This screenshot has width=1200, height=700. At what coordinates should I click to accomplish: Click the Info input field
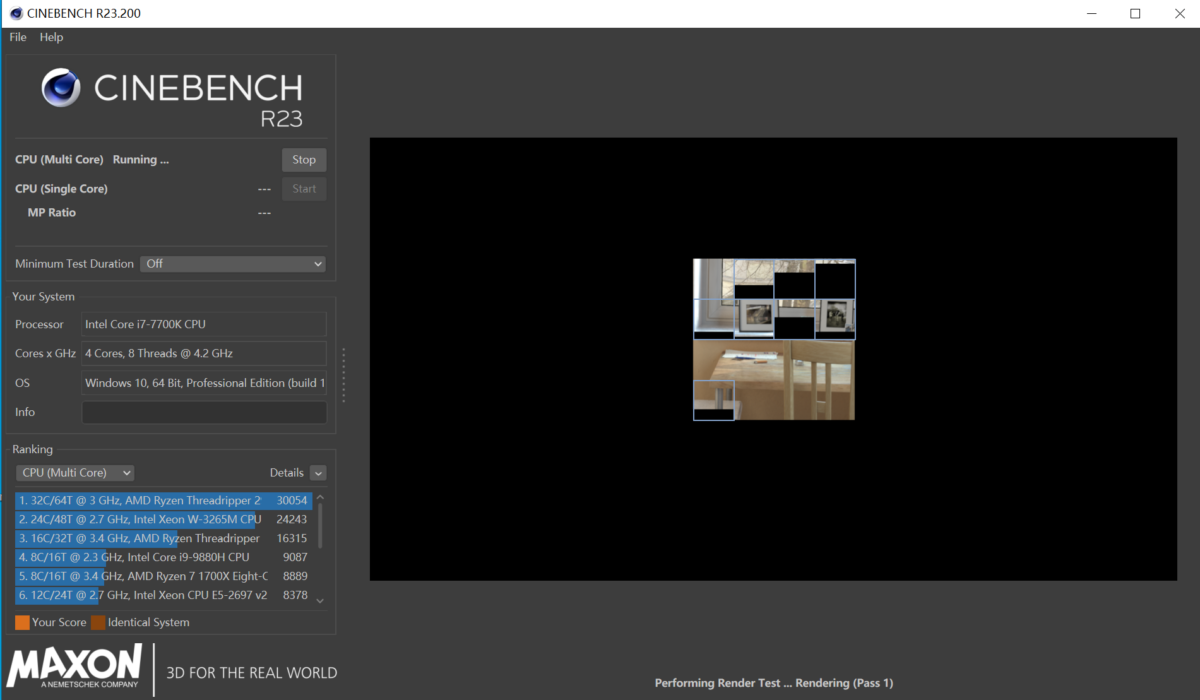pyautogui.click(x=204, y=412)
